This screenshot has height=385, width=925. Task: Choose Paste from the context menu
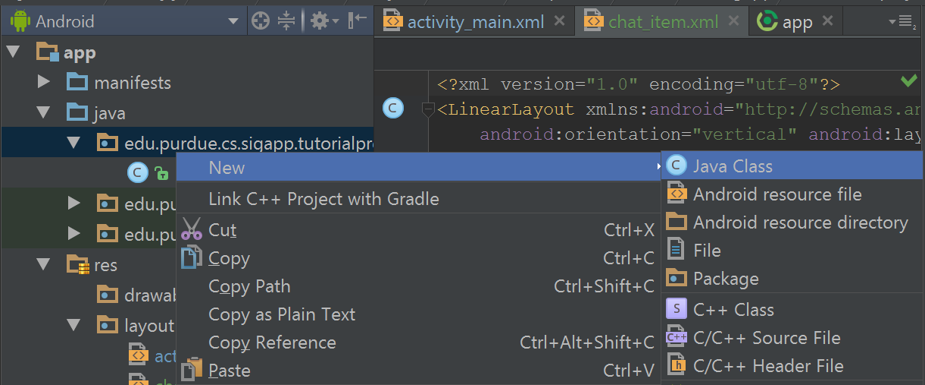tap(419, 370)
